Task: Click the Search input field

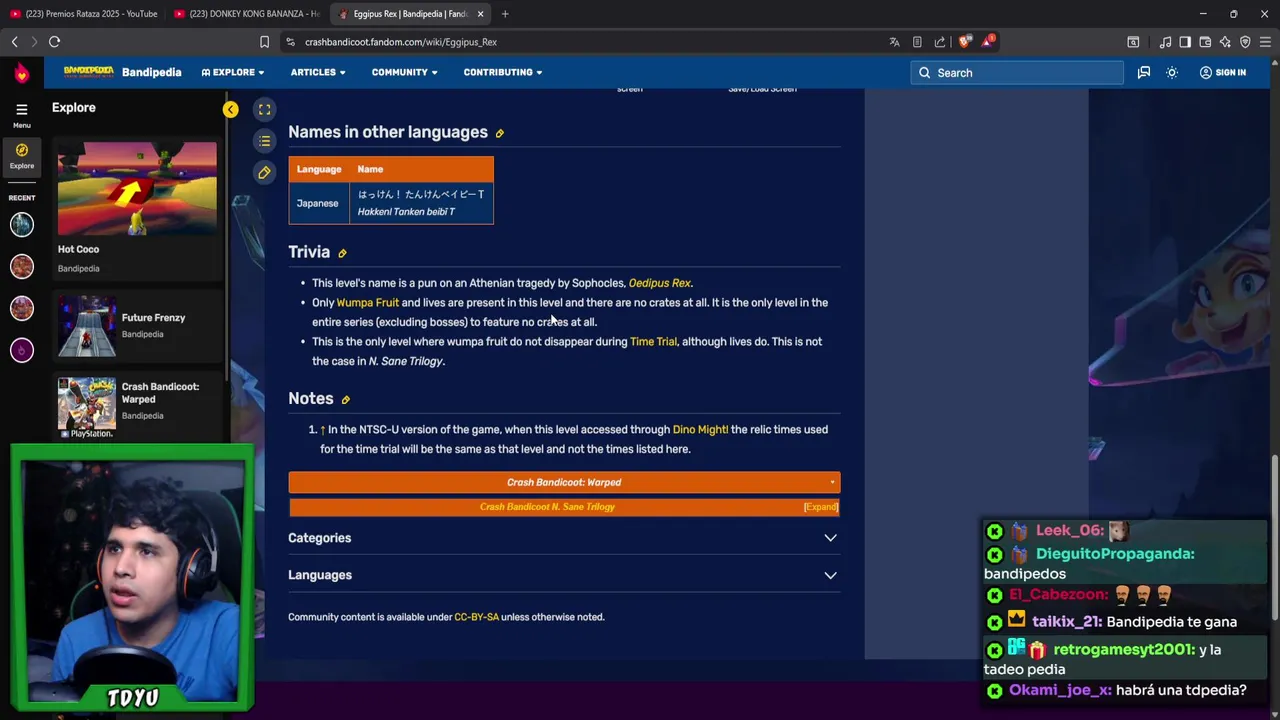Action: tap(1017, 72)
